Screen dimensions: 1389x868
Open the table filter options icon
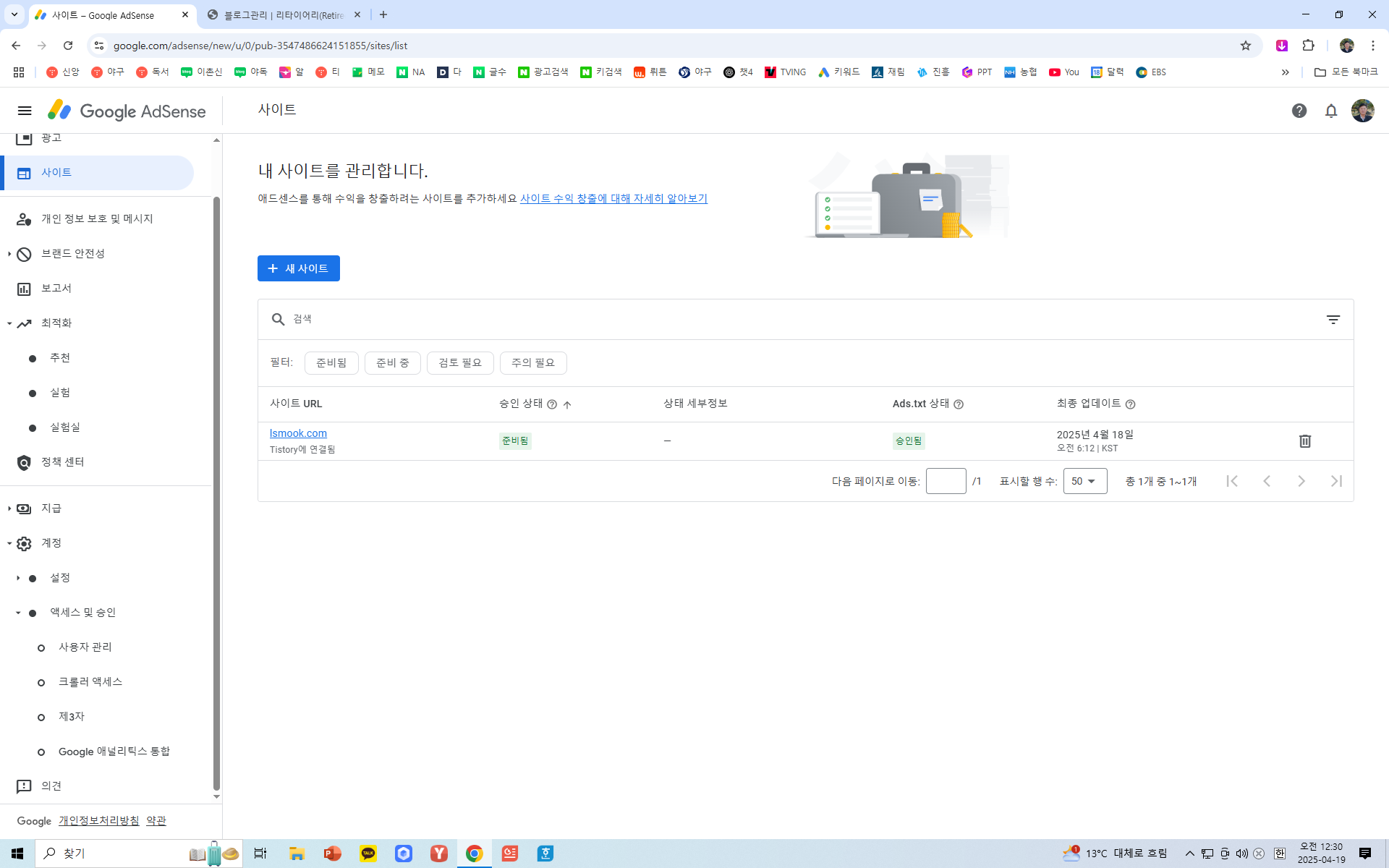(x=1333, y=320)
